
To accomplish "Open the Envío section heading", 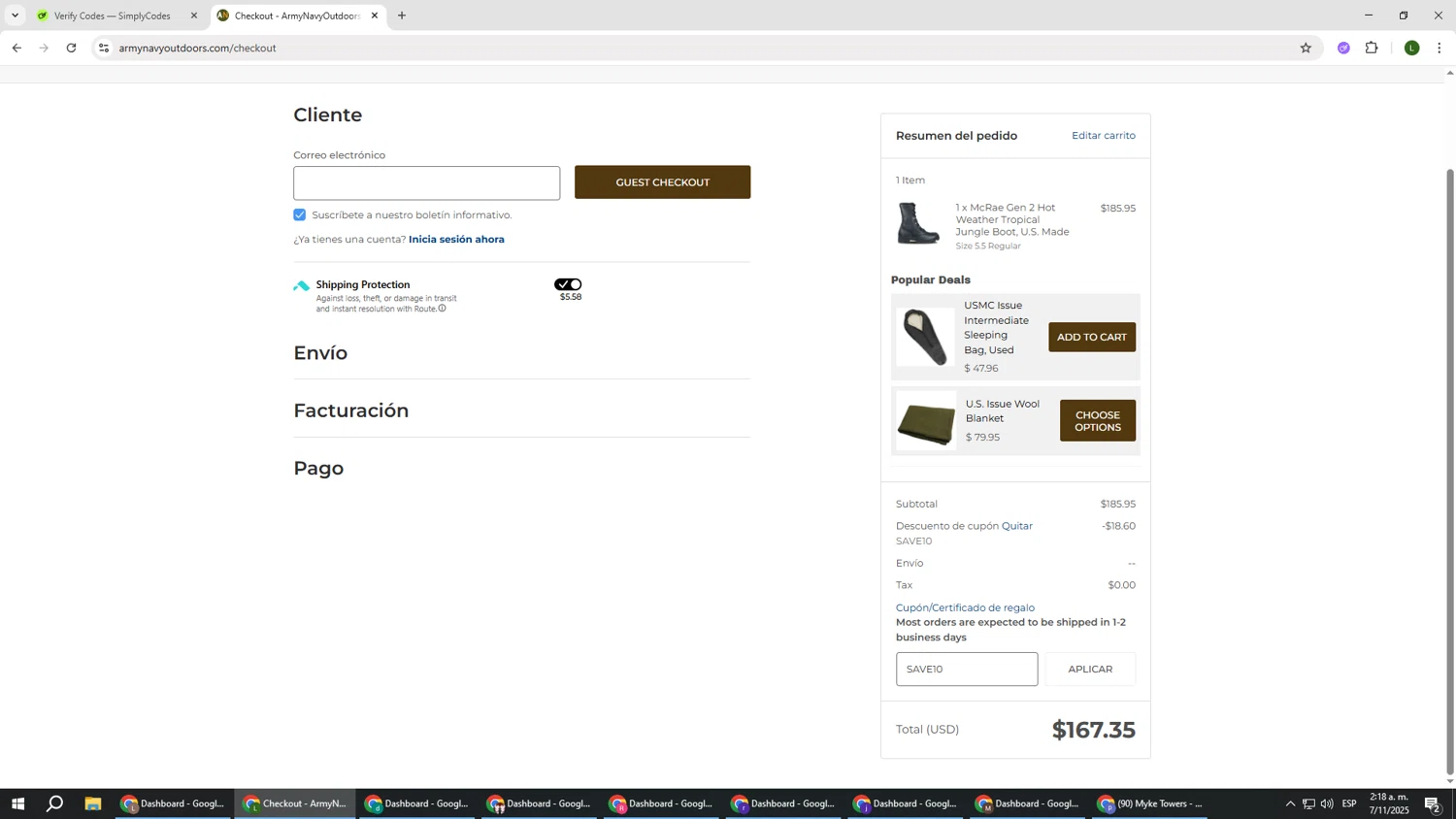I will tap(320, 353).
